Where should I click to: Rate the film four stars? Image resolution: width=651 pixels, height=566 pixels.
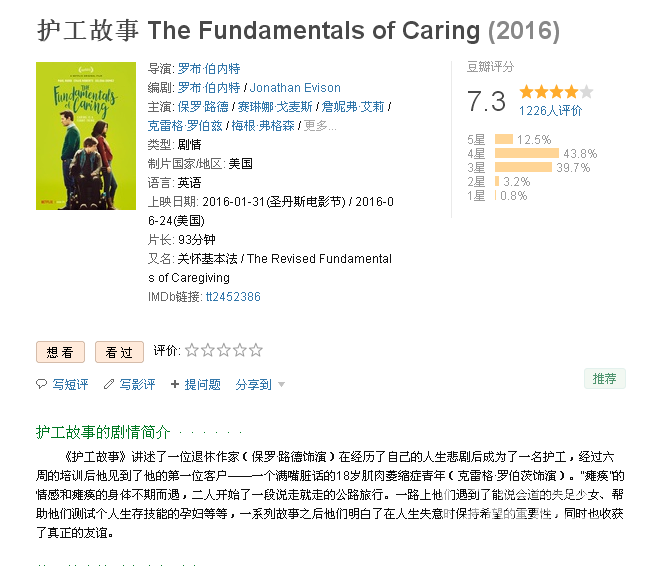click(240, 350)
